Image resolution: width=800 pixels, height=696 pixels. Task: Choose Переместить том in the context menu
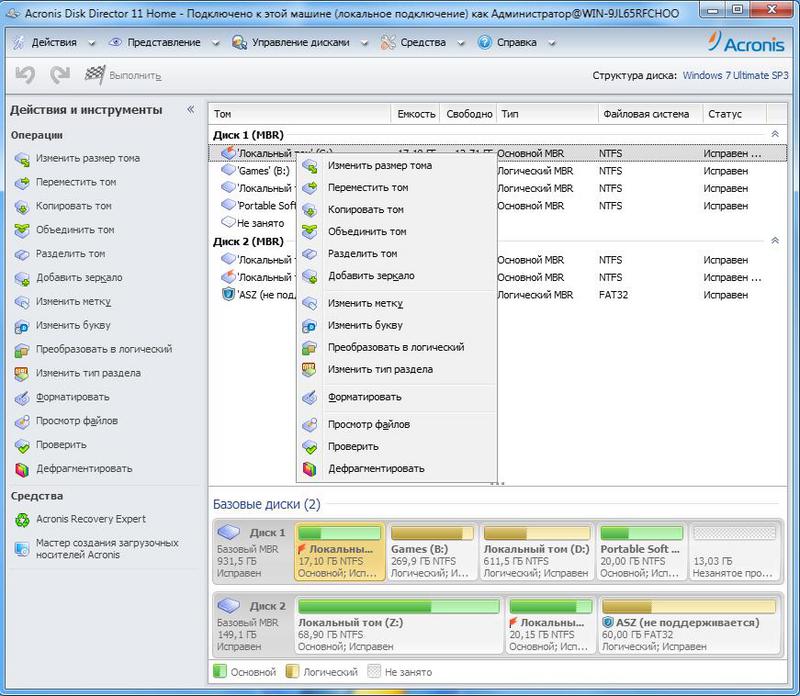396,187
